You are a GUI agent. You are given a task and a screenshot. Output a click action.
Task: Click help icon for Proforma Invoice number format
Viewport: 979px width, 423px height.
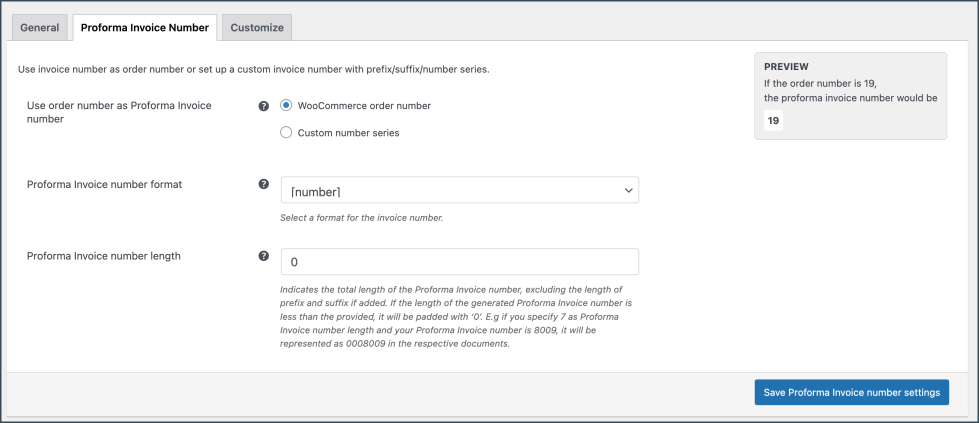[264, 184]
